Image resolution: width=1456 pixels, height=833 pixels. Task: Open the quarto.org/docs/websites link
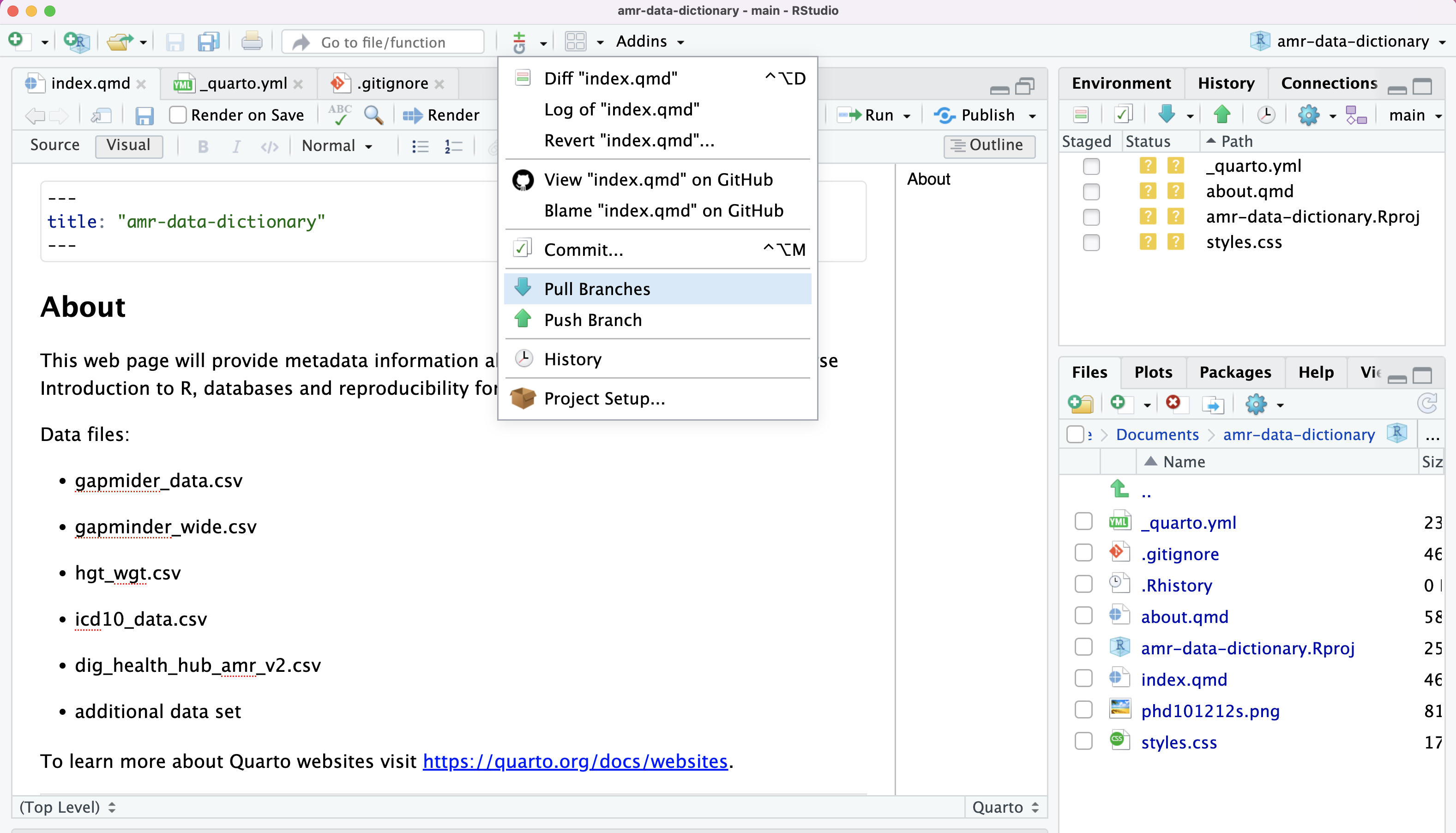[x=575, y=761]
